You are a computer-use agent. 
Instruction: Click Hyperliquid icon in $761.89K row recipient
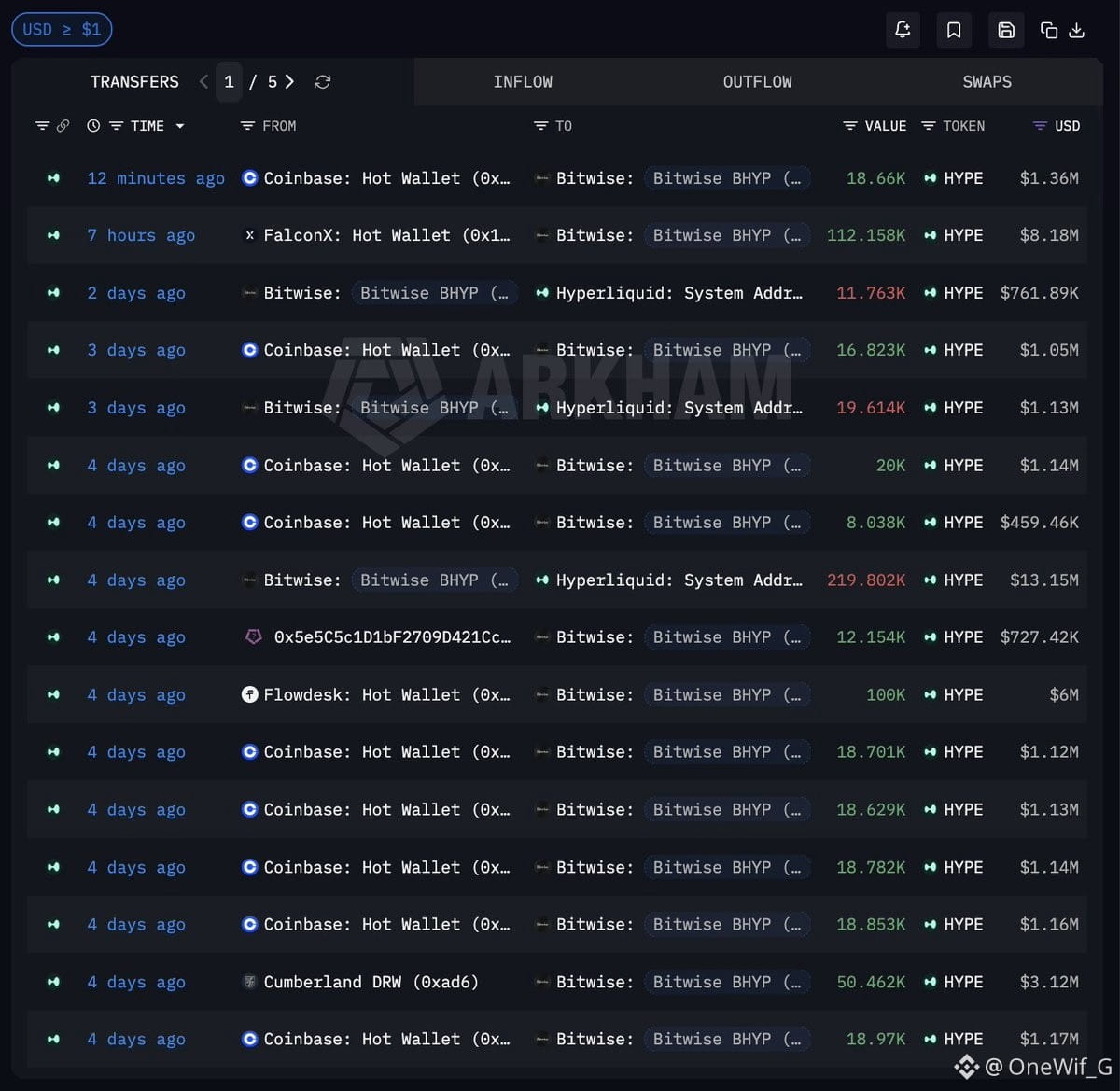click(x=542, y=293)
